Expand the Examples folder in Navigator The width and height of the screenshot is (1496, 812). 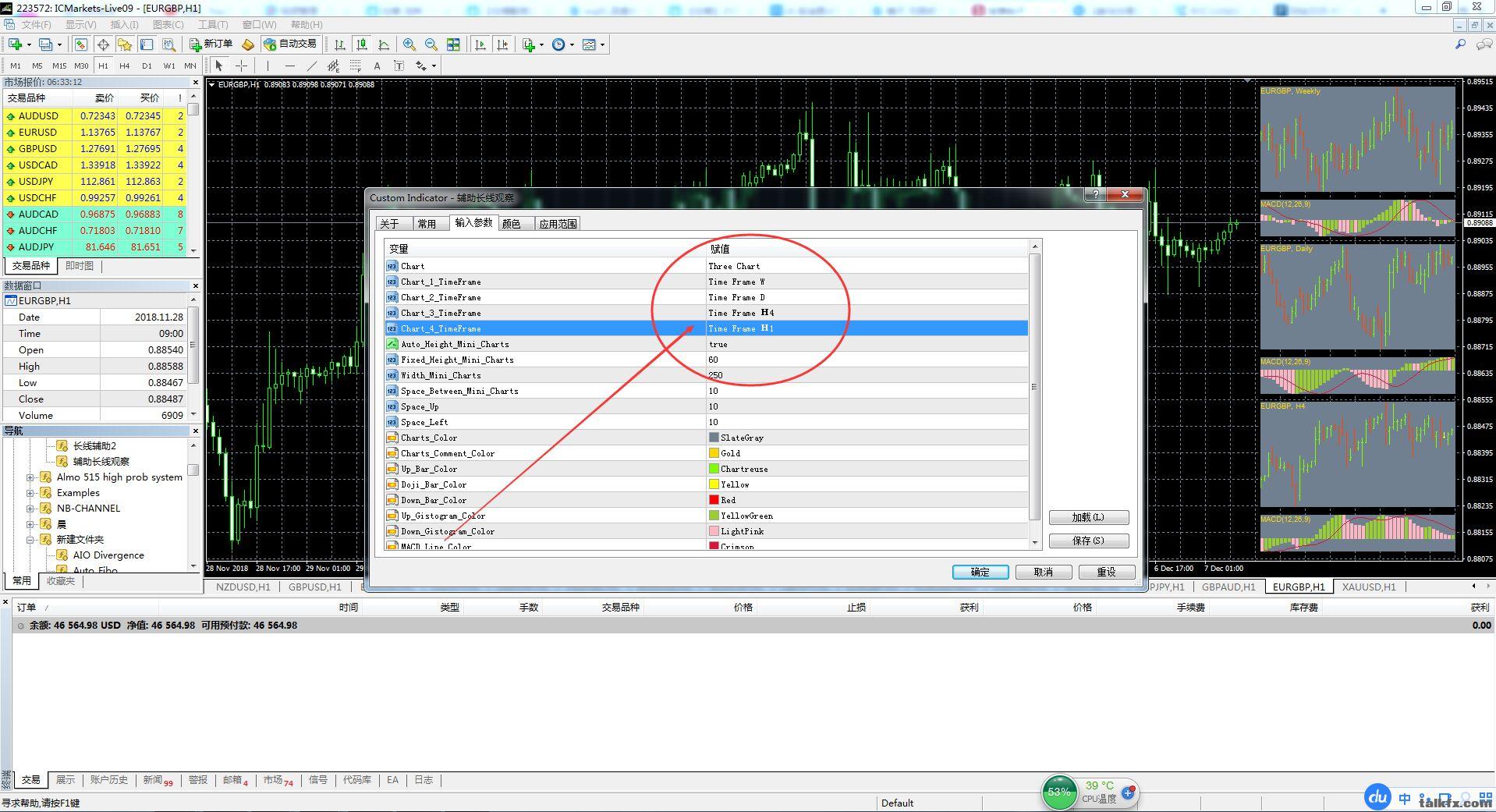click(30, 493)
